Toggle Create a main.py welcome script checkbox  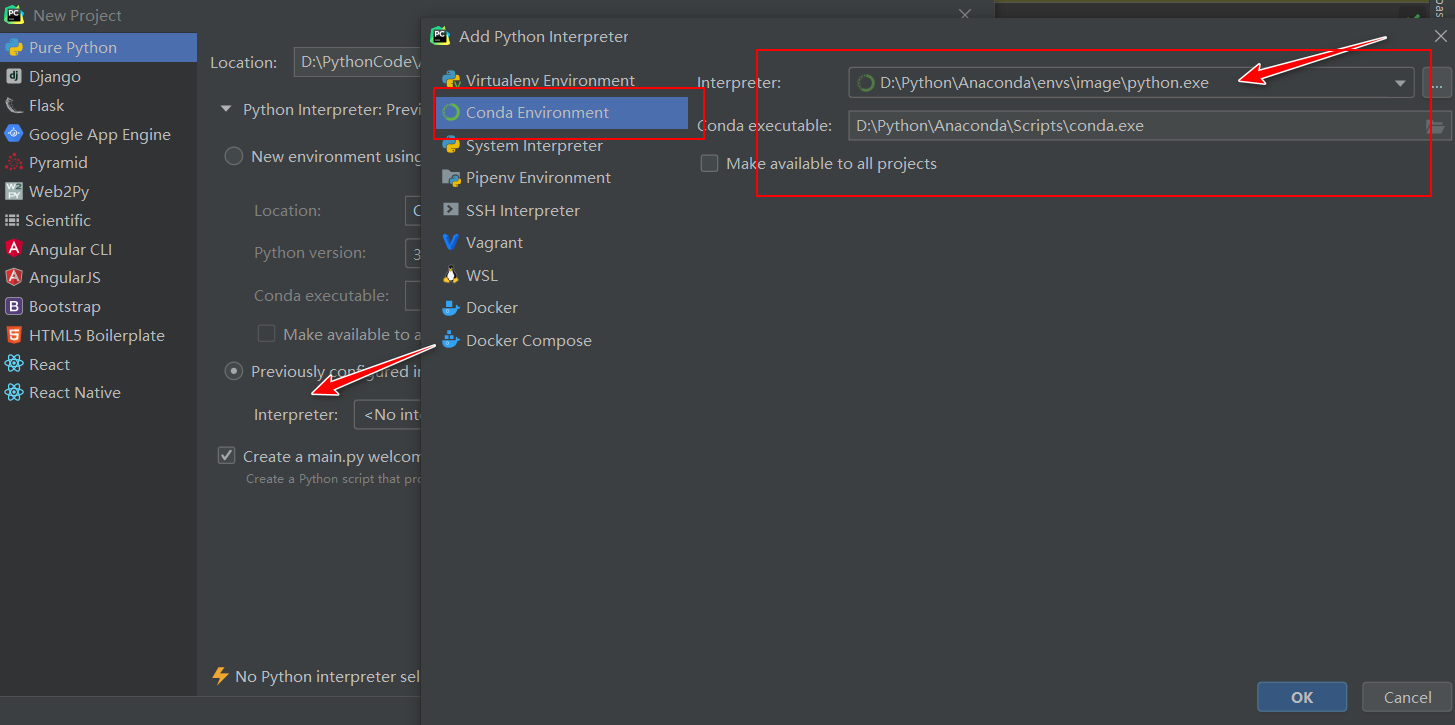click(227, 456)
